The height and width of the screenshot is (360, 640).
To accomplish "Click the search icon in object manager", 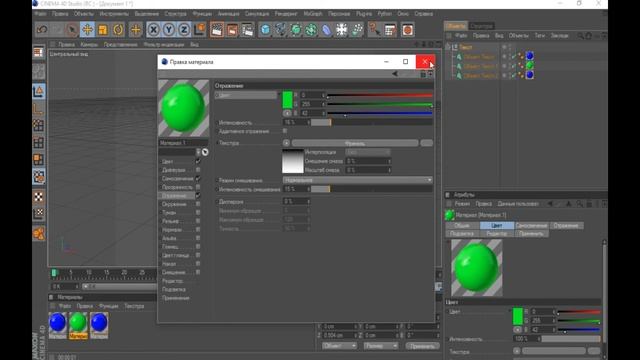I will pyautogui.click(x=580, y=36).
